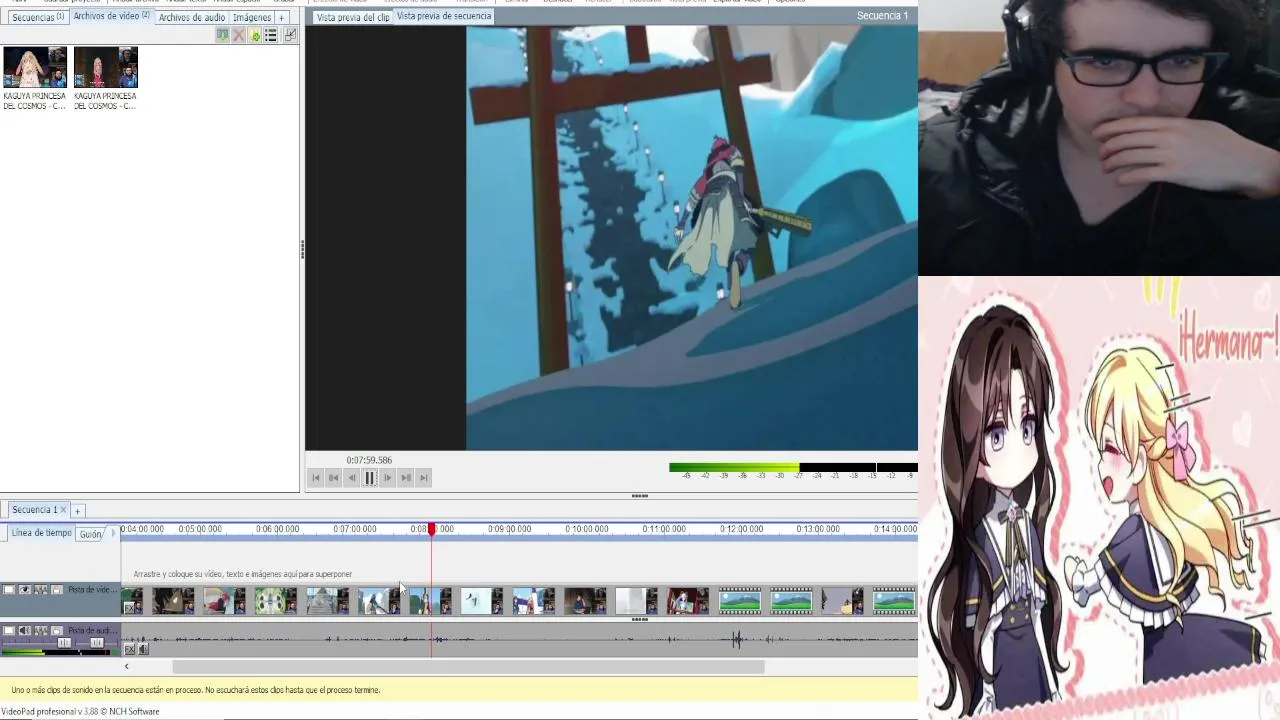The image size is (1280, 720).
Task: Click audio track lock icon
Action: click(x=57, y=630)
